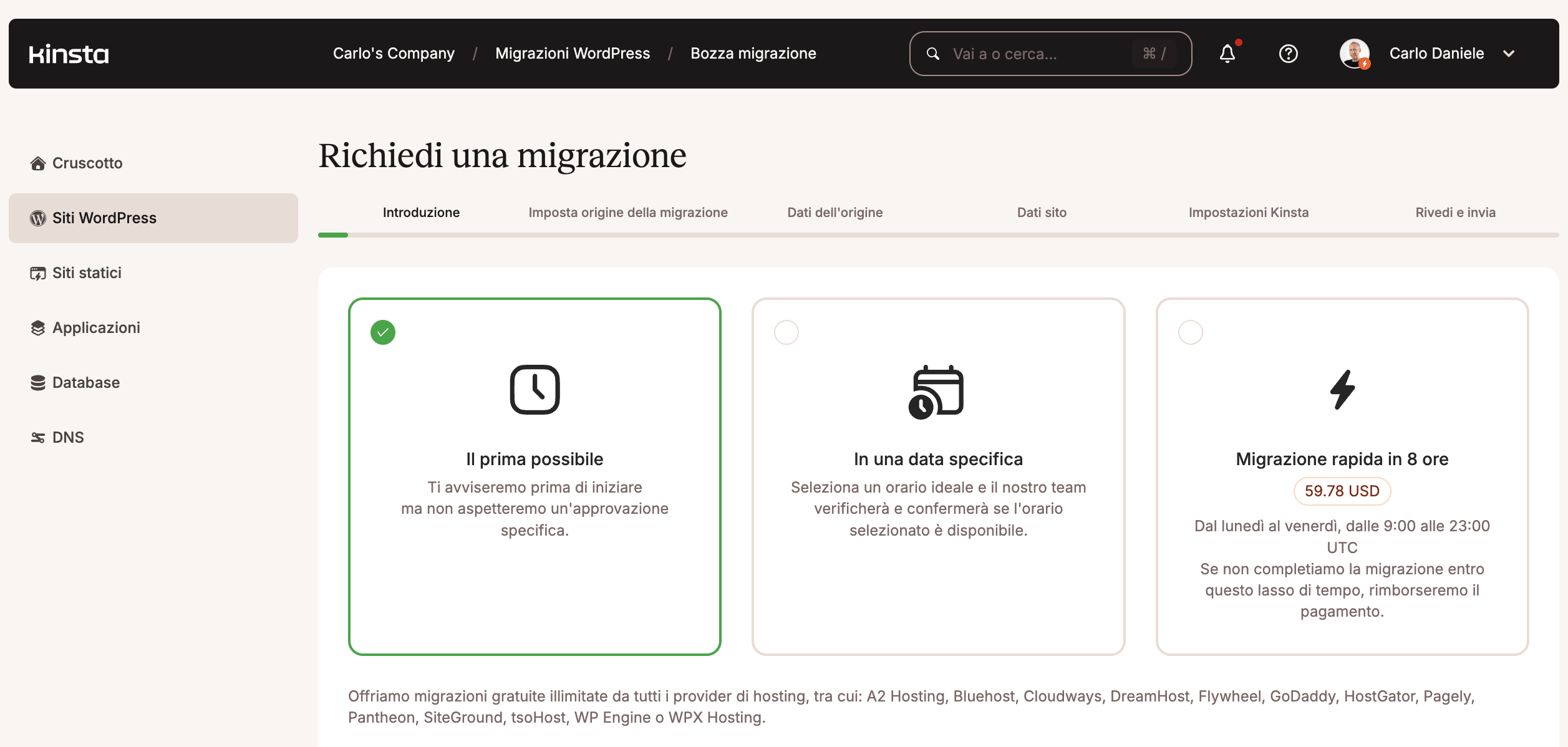Click the clock icon in first card

535,390
